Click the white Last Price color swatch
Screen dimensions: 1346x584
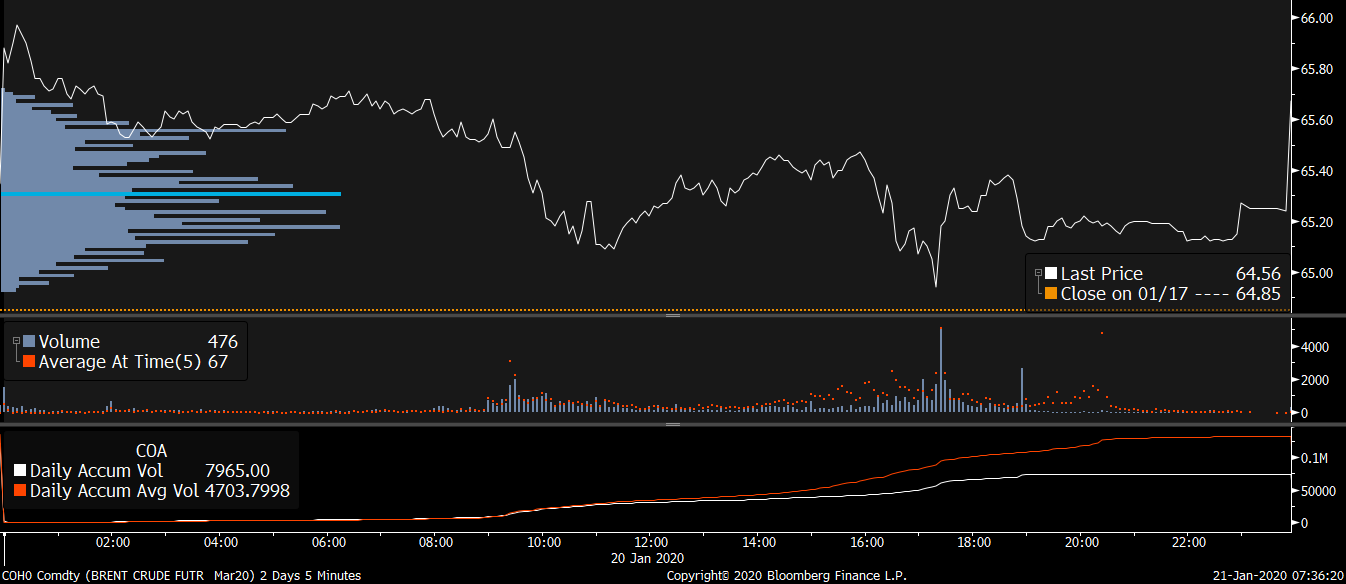[1051, 274]
